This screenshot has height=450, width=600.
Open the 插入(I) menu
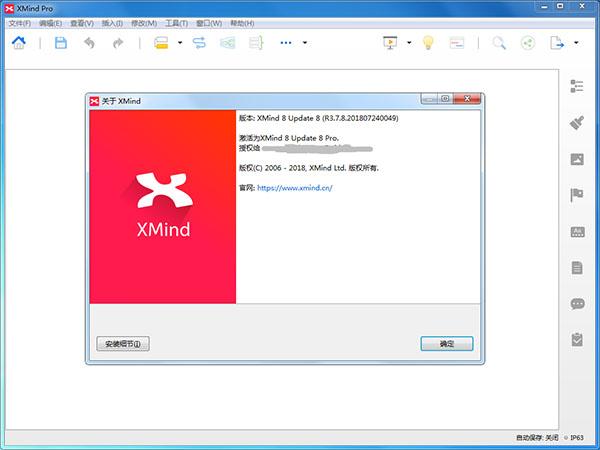coord(112,23)
